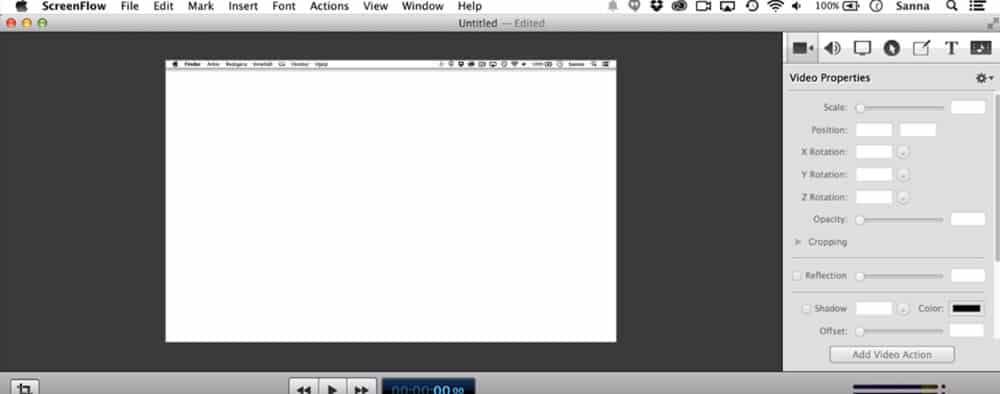This screenshot has height=394, width=1000.
Task: Open the Screen Recording Properties icon
Action: click(x=862, y=48)
